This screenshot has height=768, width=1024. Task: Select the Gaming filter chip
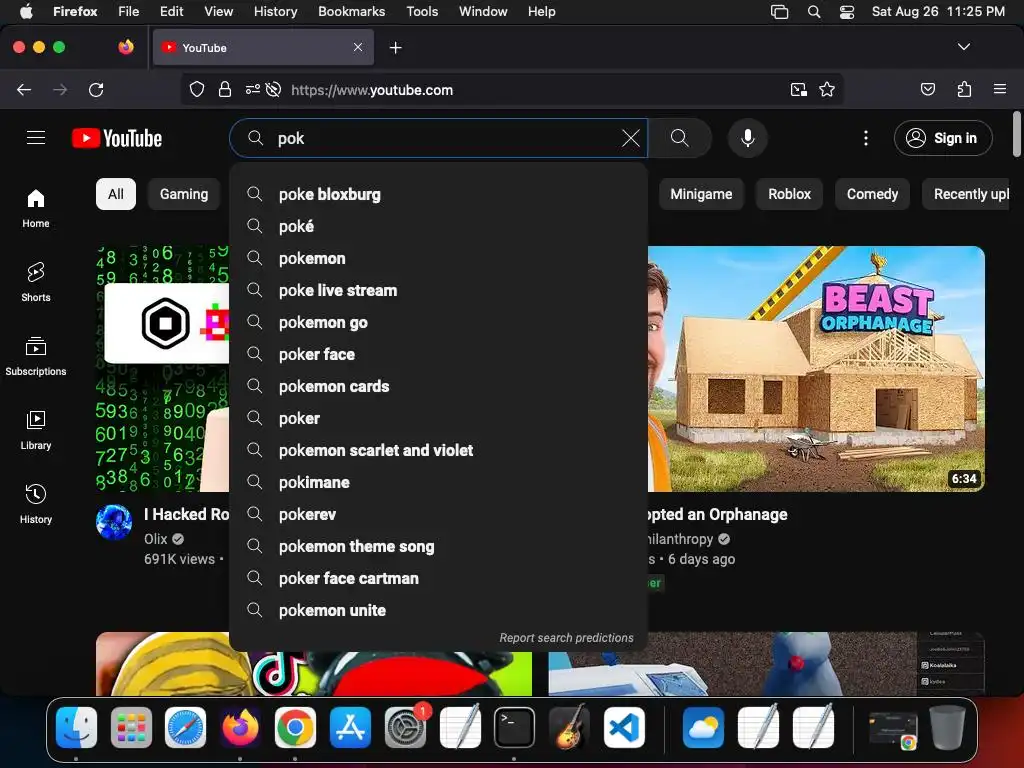184,194
